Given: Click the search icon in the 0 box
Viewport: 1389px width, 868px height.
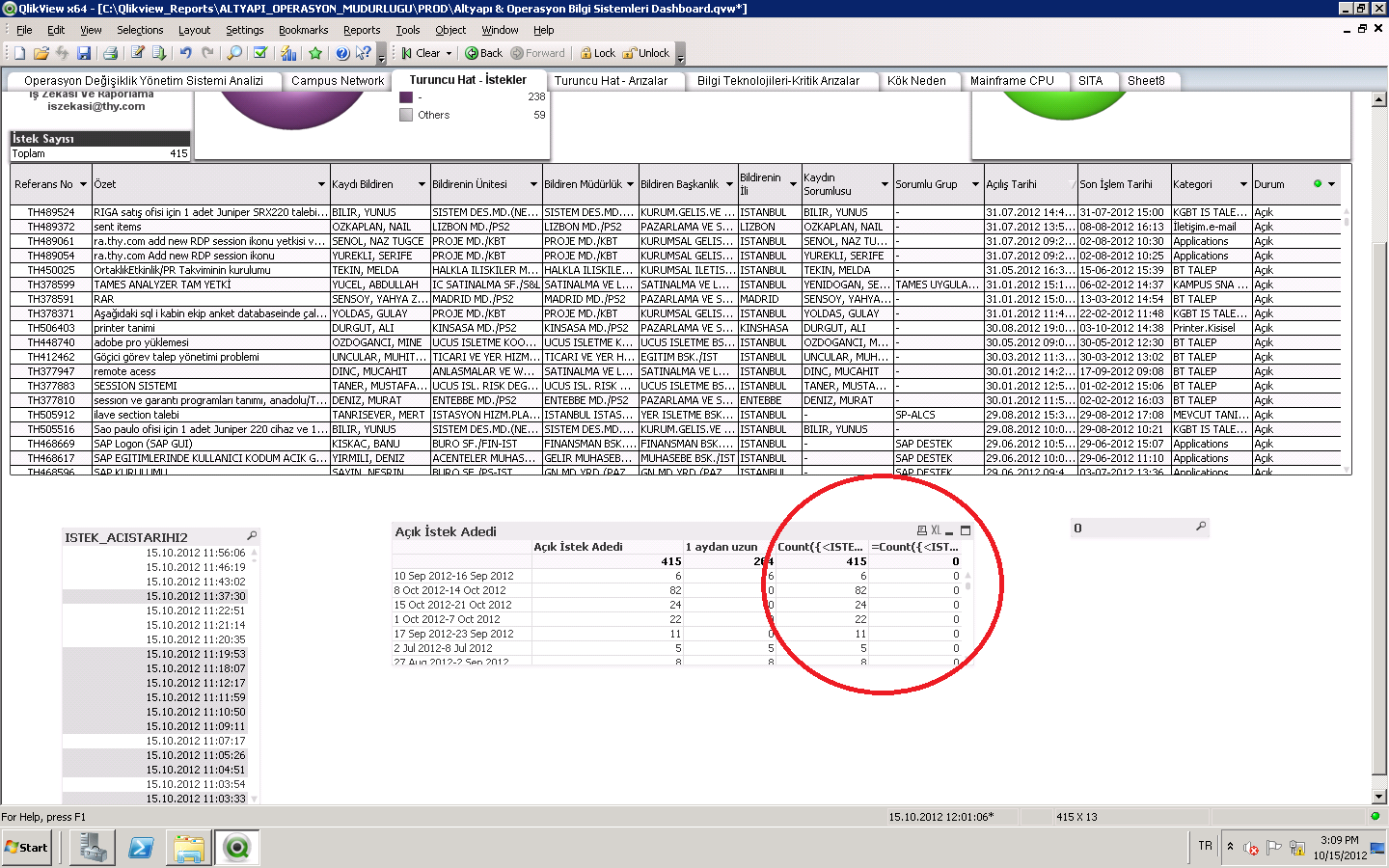Looking at the screenshot, I should (x=1201, y=527).
